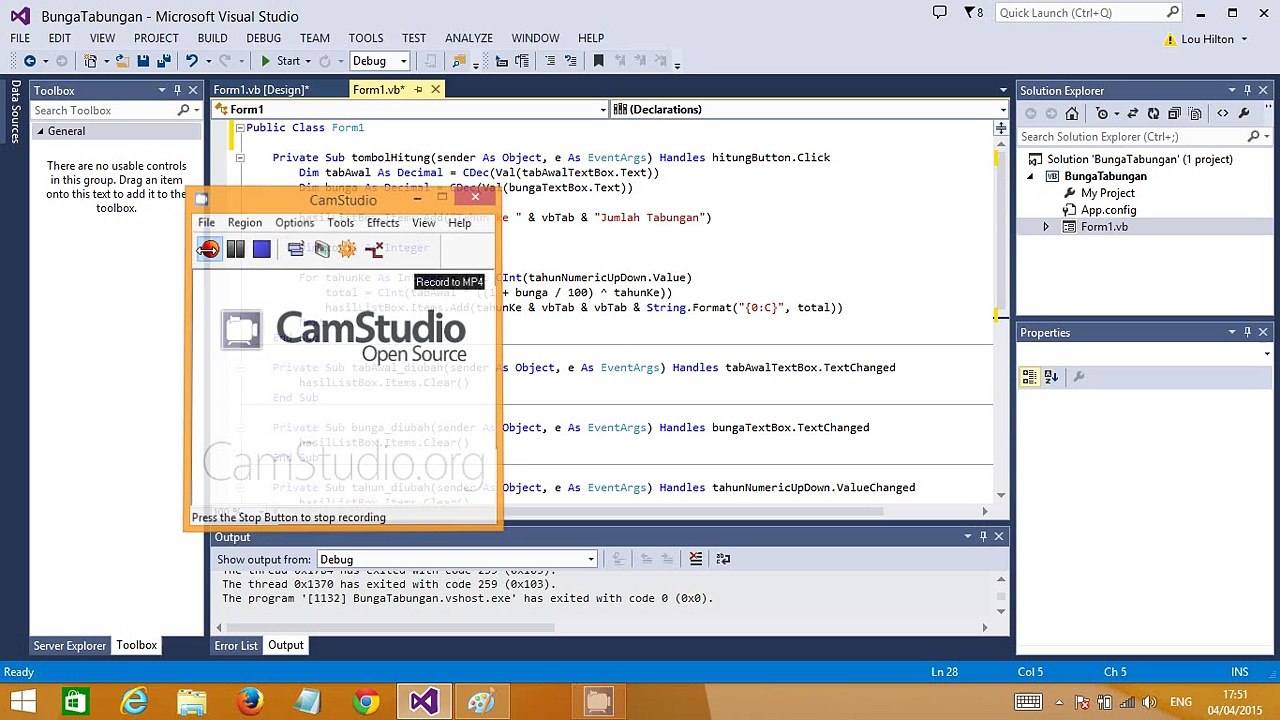The image size is (1280, 720).
Task: Click the Comment out selected lines icon
Action: pyautogui.click(x=549, y=61)
